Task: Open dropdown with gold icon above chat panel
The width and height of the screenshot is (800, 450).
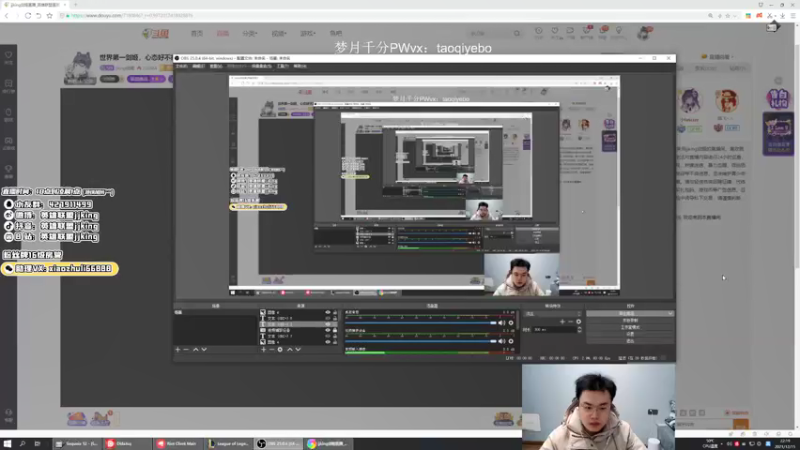Action: 717,57
